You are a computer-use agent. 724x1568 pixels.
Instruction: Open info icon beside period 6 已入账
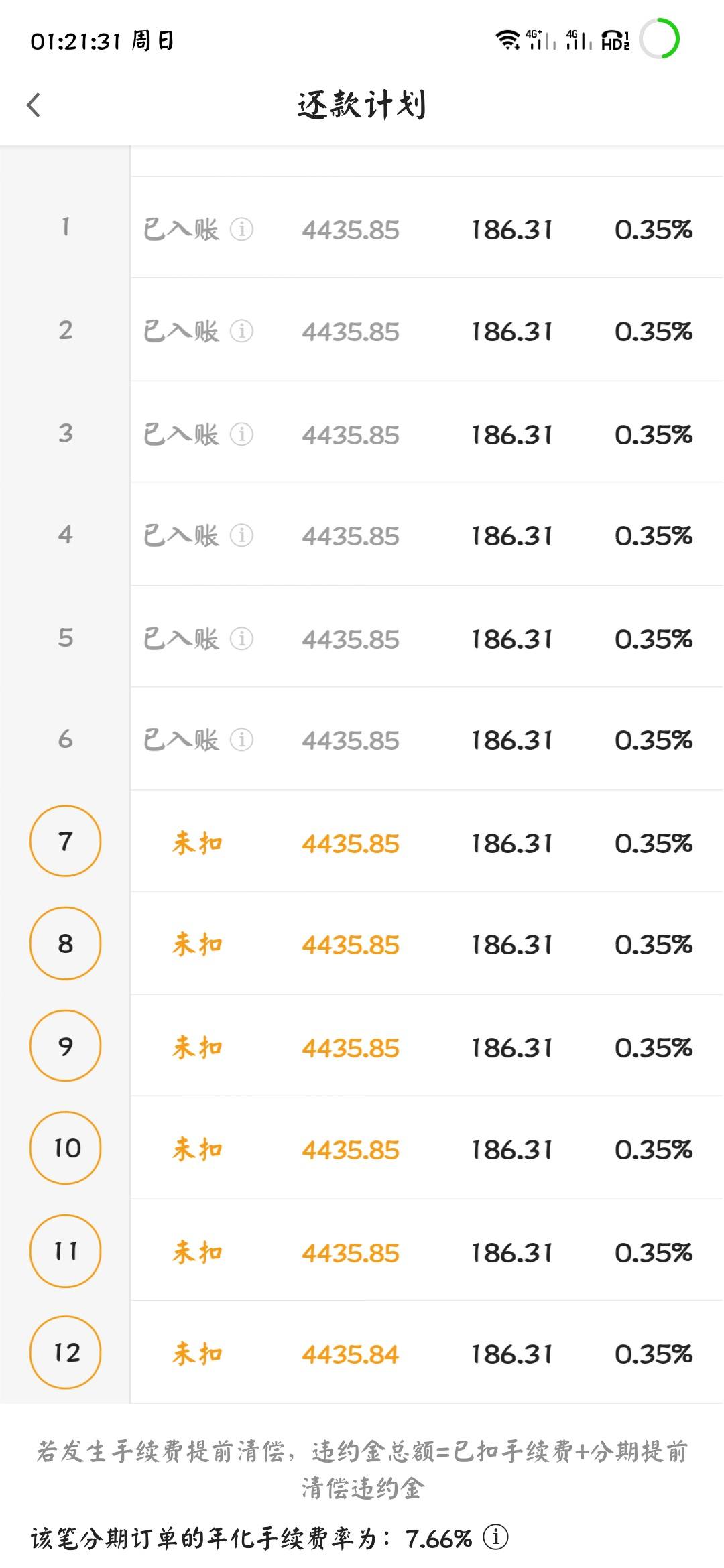241,740
